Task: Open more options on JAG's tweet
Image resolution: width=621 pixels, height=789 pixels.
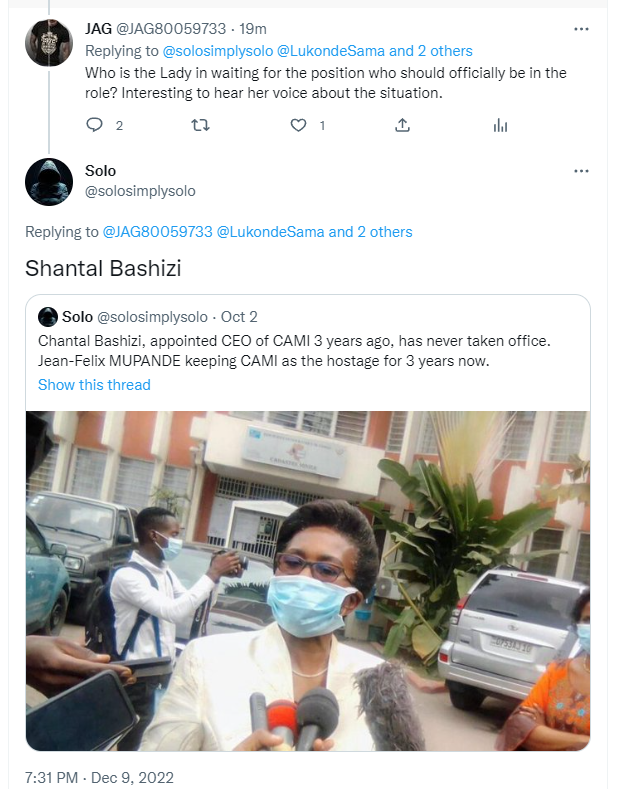Action: tap(581, 30)
